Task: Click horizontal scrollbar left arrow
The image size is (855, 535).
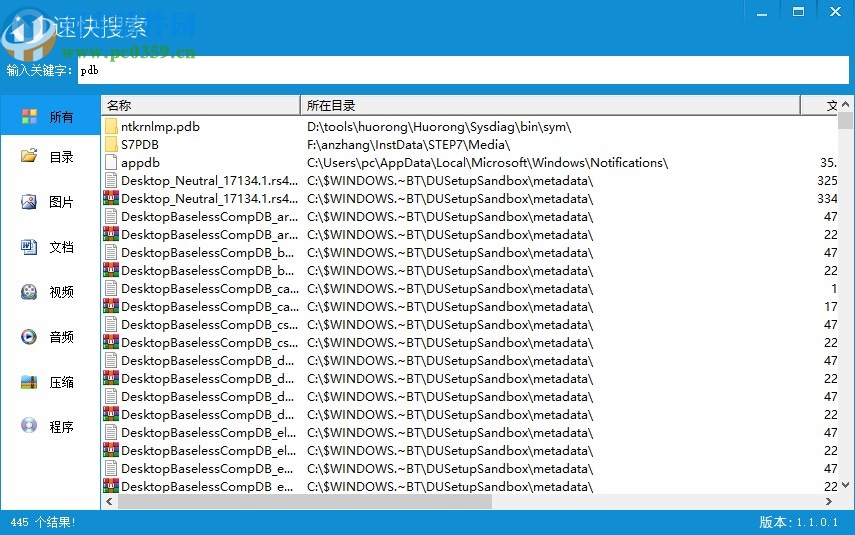Action: tap(109, 501)
